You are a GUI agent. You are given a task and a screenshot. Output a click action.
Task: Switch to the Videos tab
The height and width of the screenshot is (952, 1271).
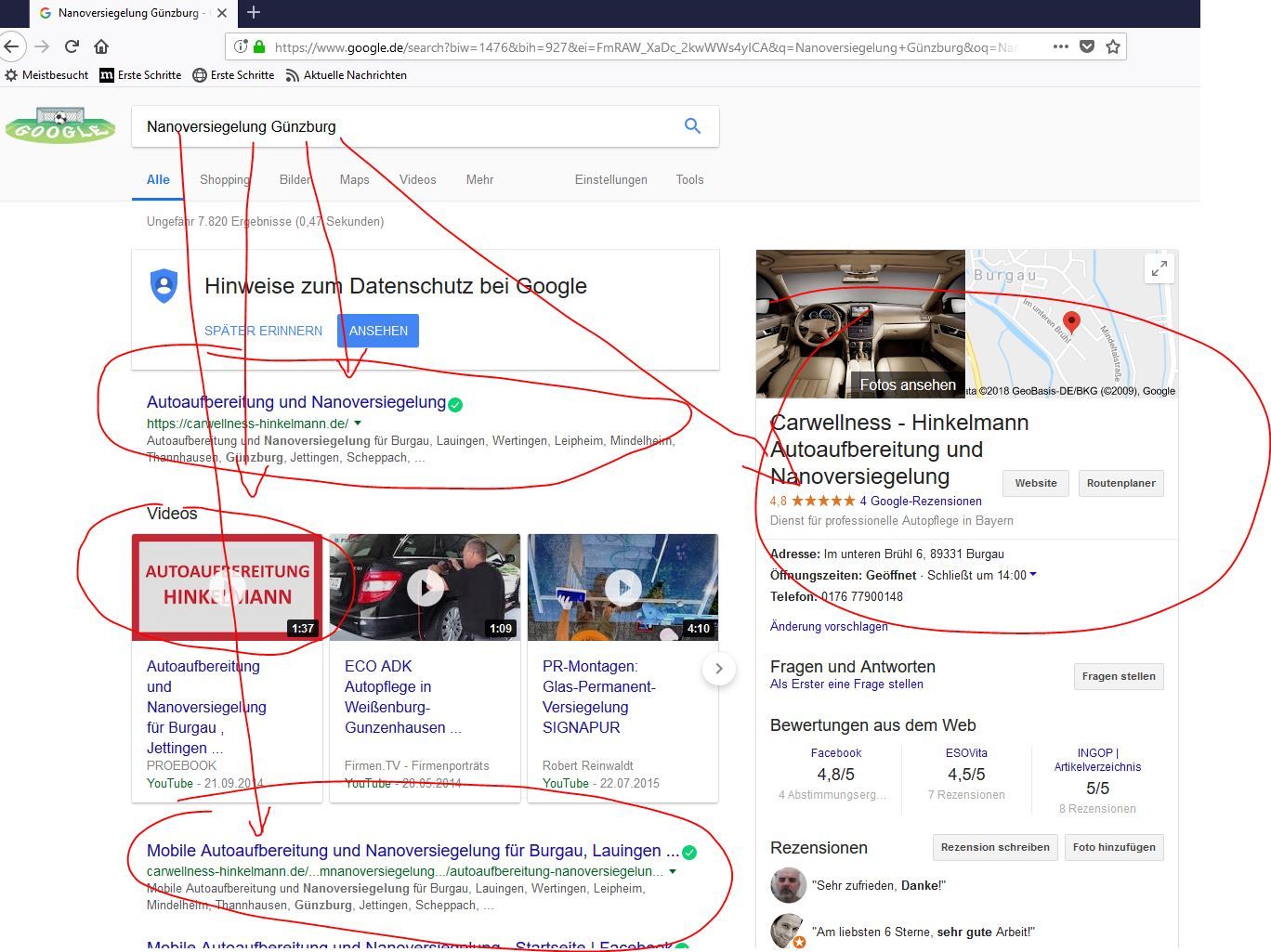[418, 180]
